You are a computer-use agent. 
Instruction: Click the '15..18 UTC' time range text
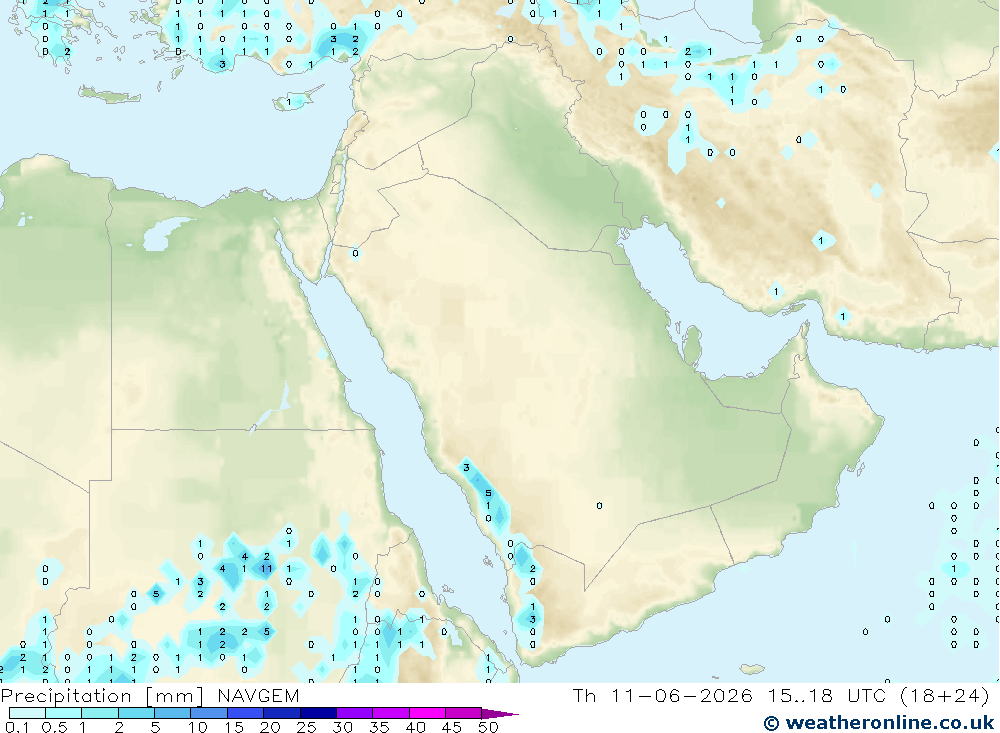click(827, 695)
